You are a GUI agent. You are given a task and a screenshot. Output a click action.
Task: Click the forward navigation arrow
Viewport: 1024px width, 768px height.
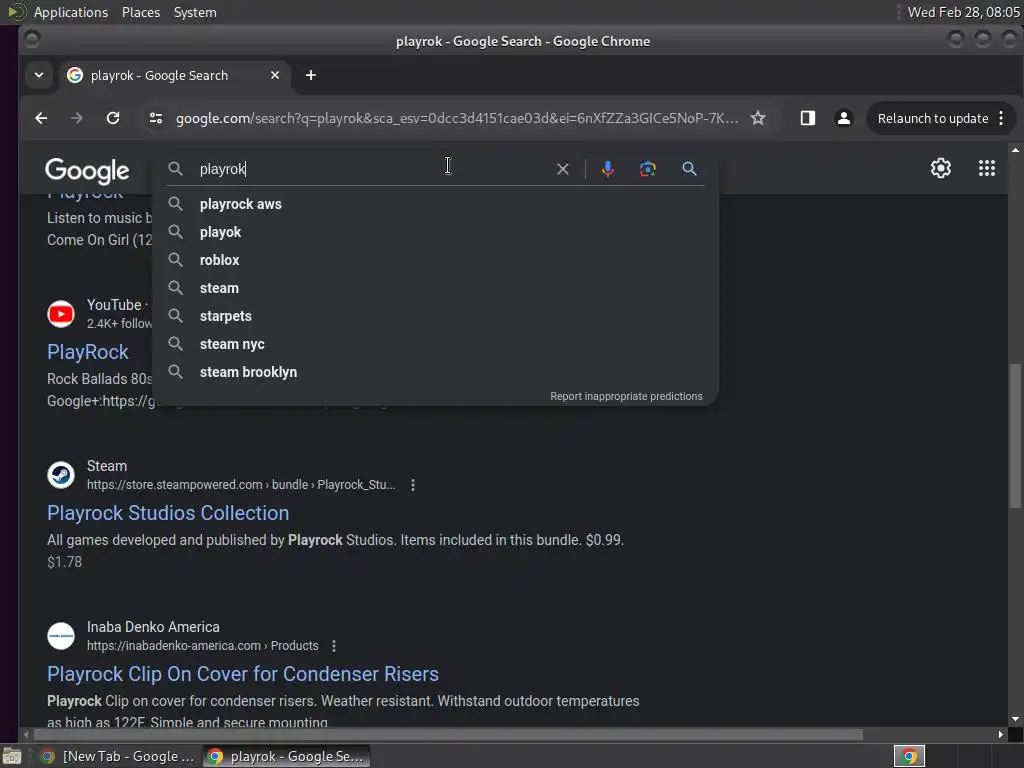(77, 118)
